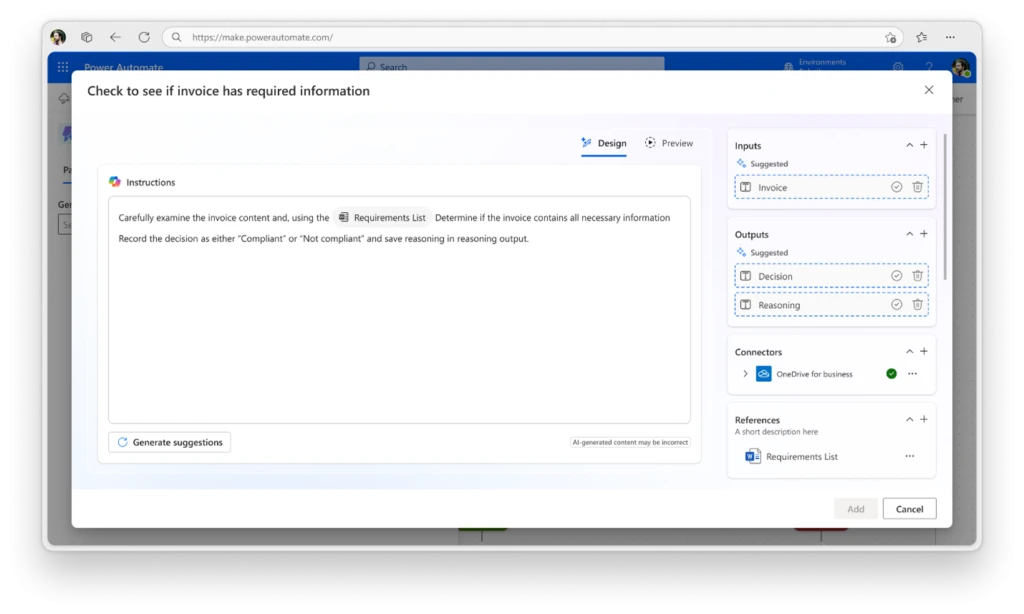The width and height of the screenshot is (1024, 614).
Task: Open the OneDrive connector more options menu
Action: (911, 373)
